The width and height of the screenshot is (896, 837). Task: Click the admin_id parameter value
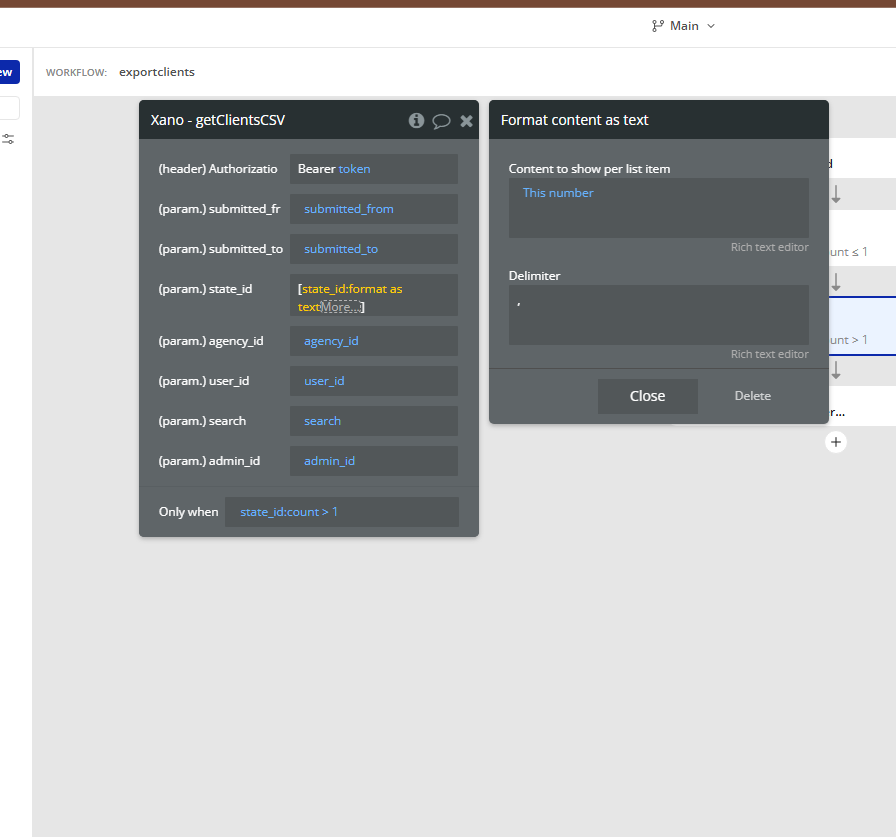374,461
